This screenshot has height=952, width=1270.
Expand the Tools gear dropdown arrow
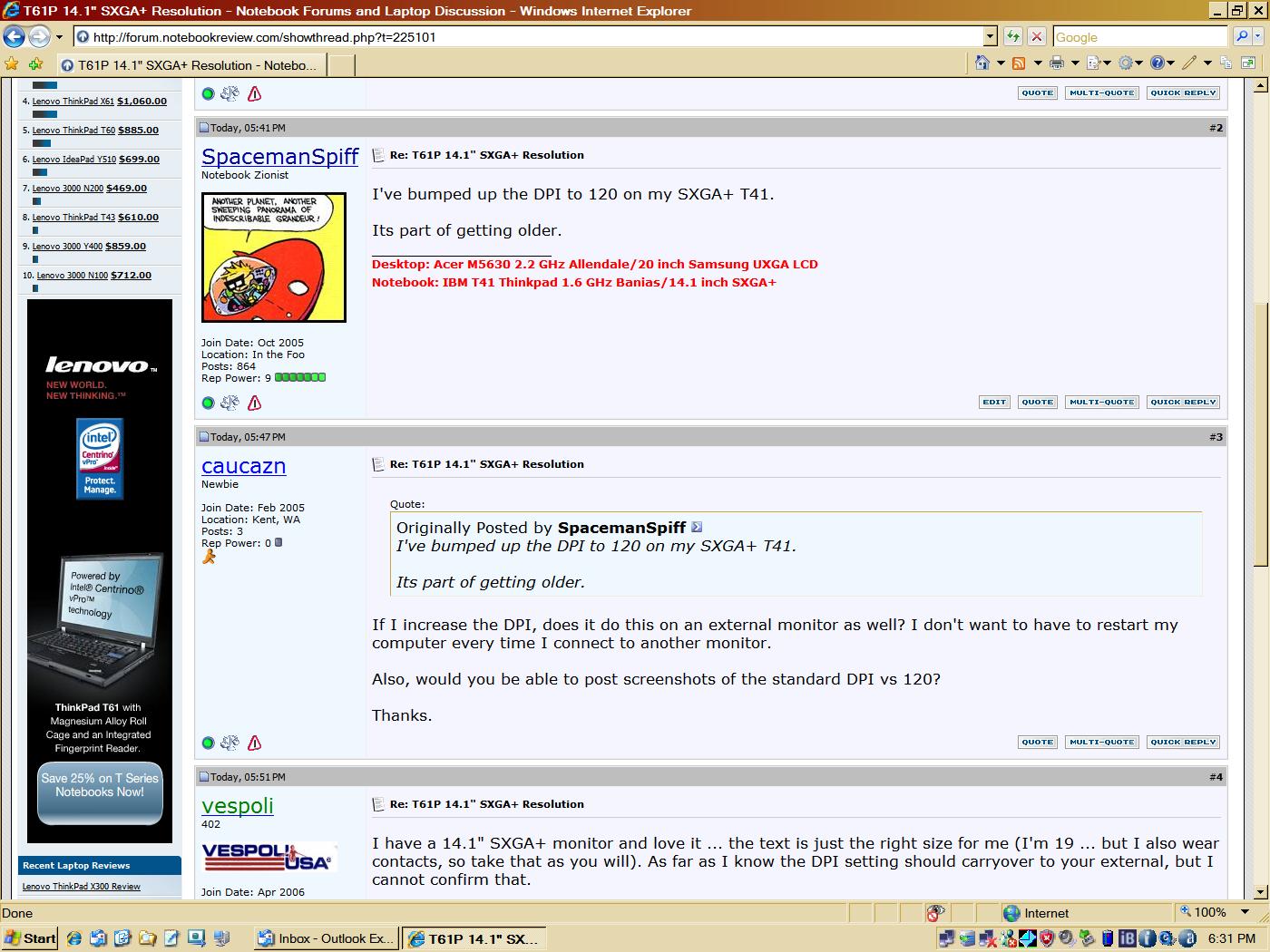tap(1140, 63)
